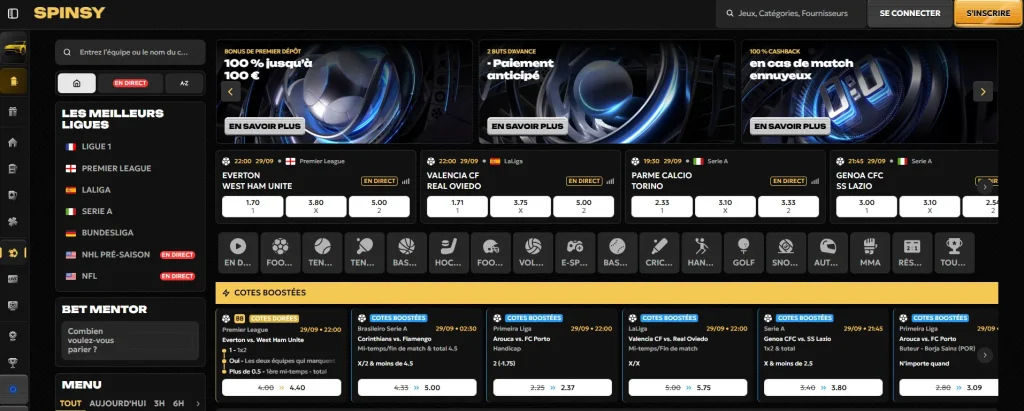Go to next promo banner
Image resolution: width=1024 pixels, height=411 pixels.
click(983, 91)
